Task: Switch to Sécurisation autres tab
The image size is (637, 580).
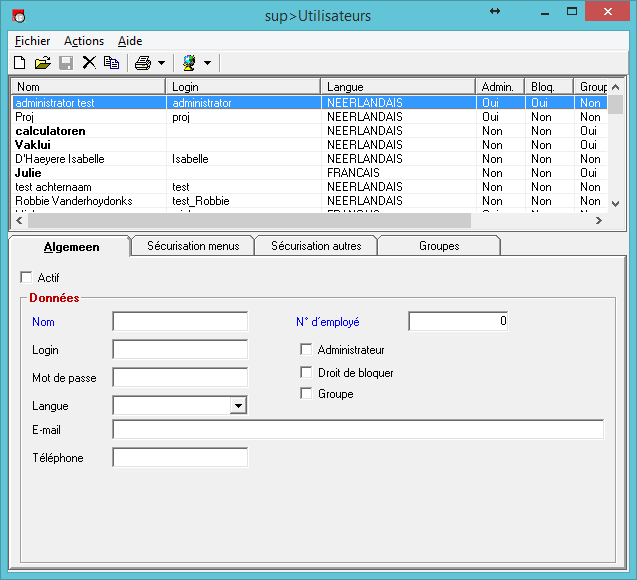Action: 316,246
